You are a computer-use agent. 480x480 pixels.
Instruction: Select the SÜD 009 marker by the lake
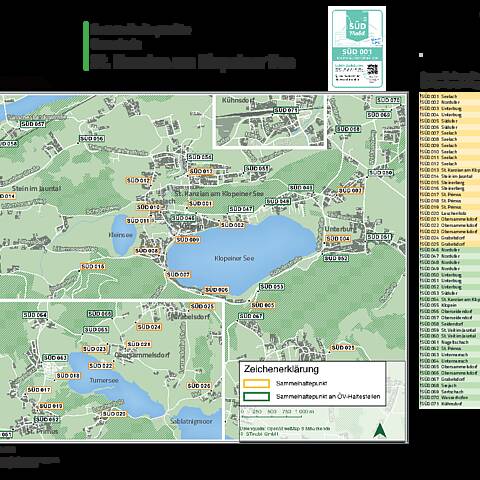(x=188, y=240)
